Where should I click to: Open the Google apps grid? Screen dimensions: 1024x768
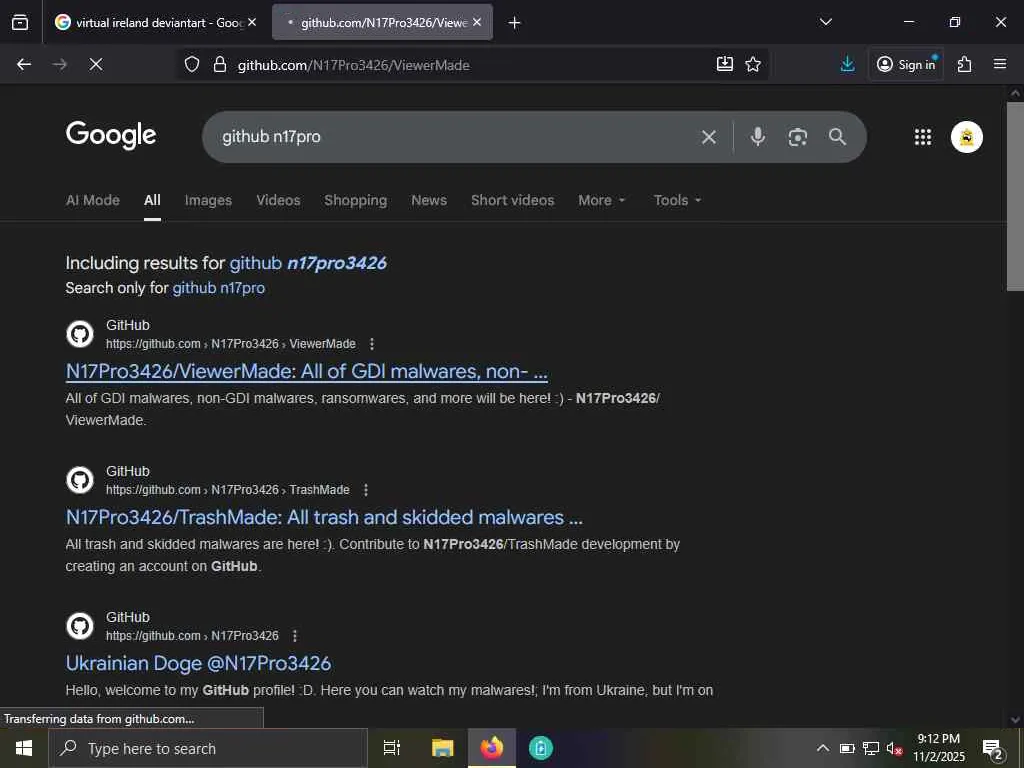coord(923,137)
